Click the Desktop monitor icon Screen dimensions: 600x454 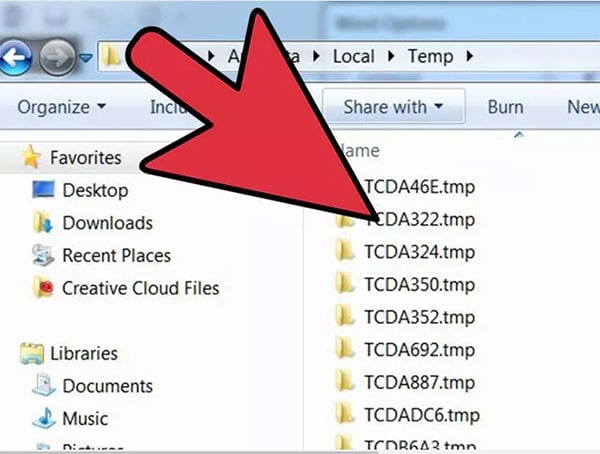click(43, 189)
